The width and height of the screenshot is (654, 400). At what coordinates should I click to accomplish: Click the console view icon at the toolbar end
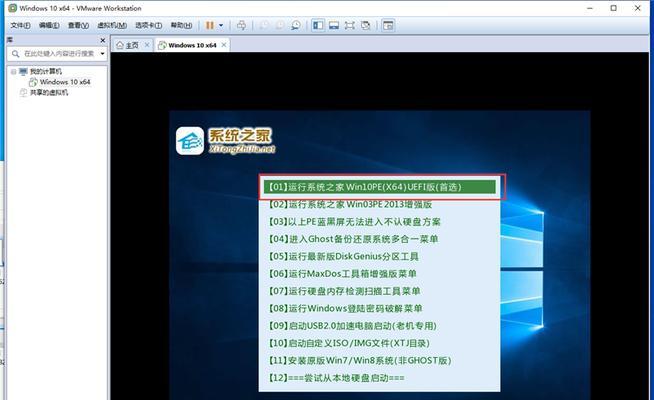coord(388,25)
